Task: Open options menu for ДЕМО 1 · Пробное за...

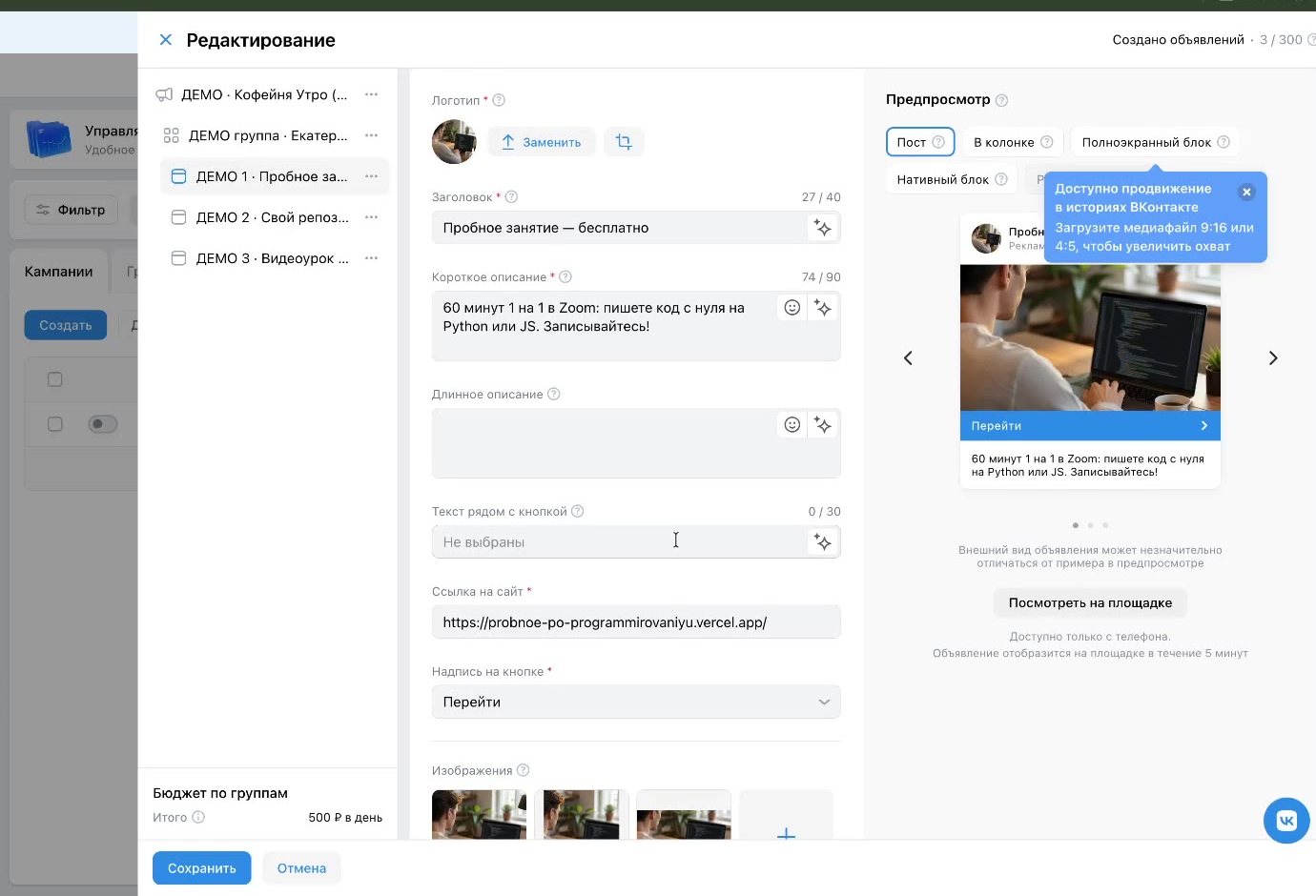Action: tap(372, 176)
